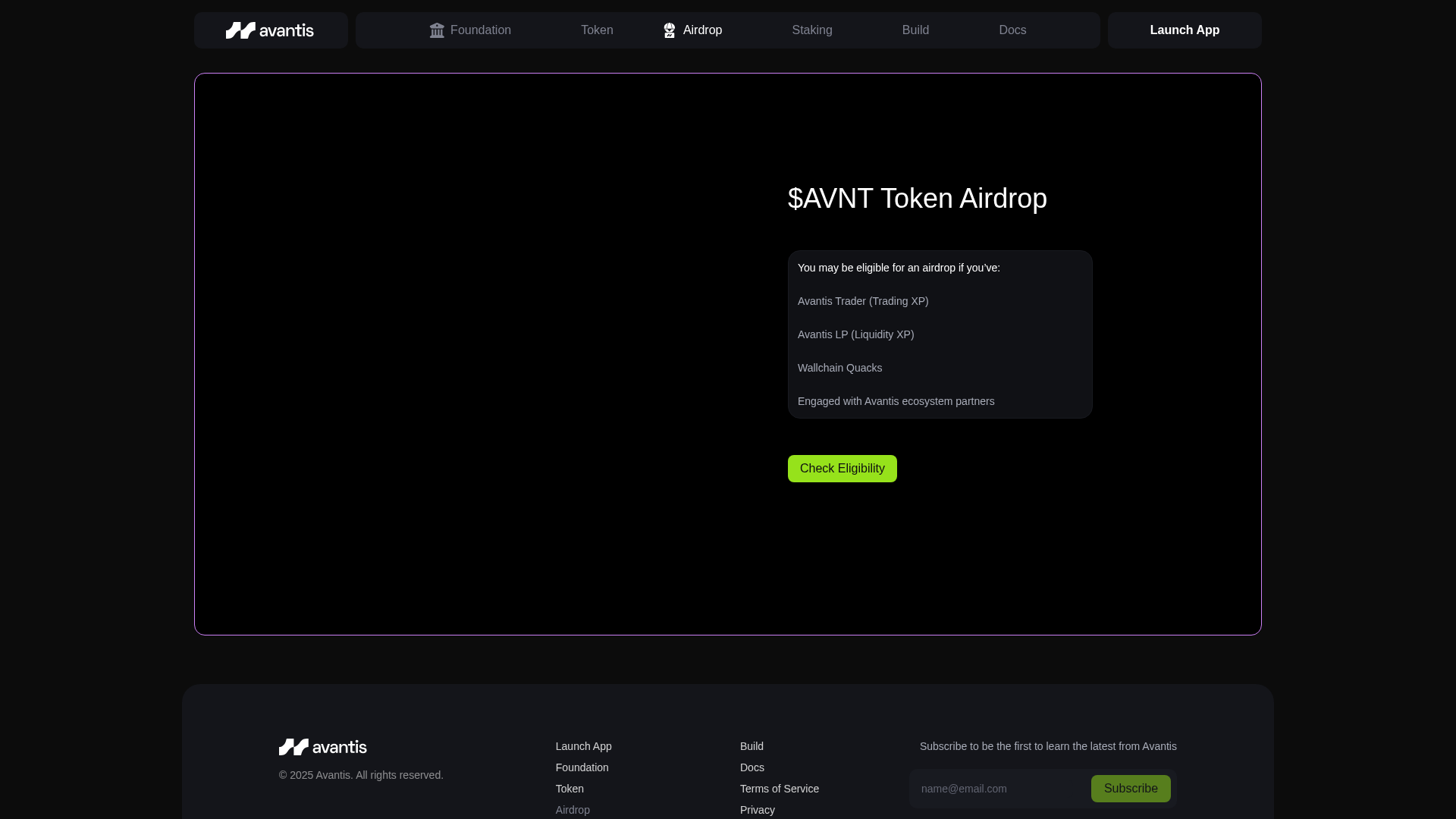
Task: View the Terms of Service page
Action: [779, 789]
